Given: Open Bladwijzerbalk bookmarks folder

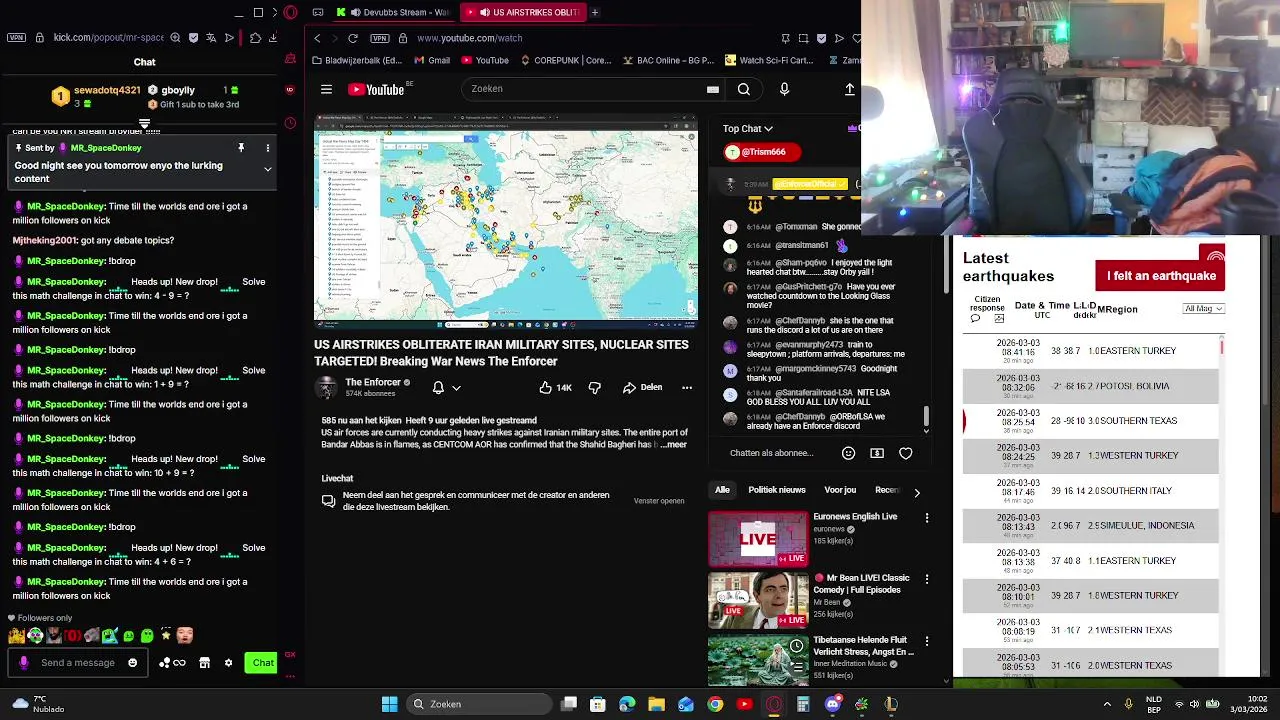Looking at the screenshot, I should click(357, 60).
